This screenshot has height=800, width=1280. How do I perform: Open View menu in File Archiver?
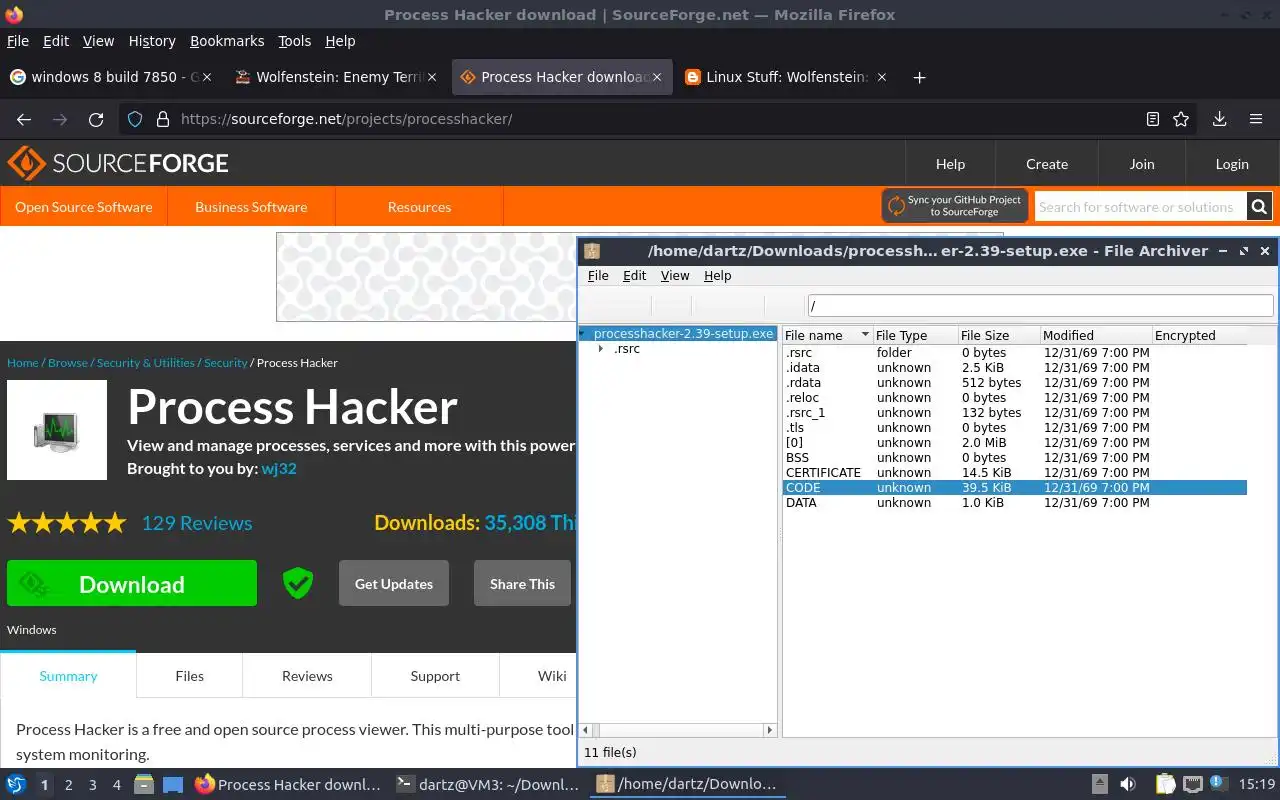pyautogui.click(x=675, y=276)
